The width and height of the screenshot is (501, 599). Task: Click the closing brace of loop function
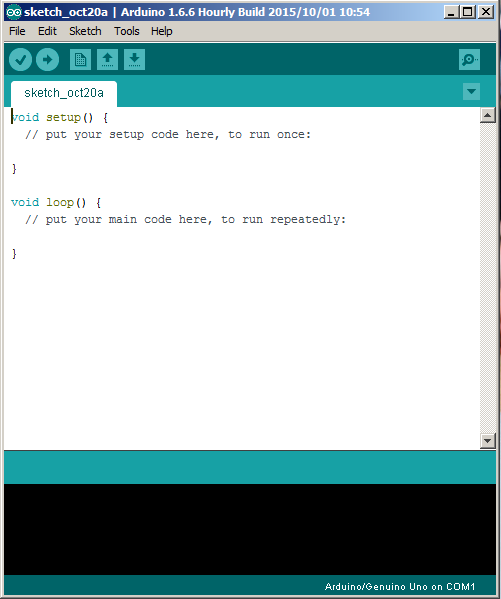15,254
